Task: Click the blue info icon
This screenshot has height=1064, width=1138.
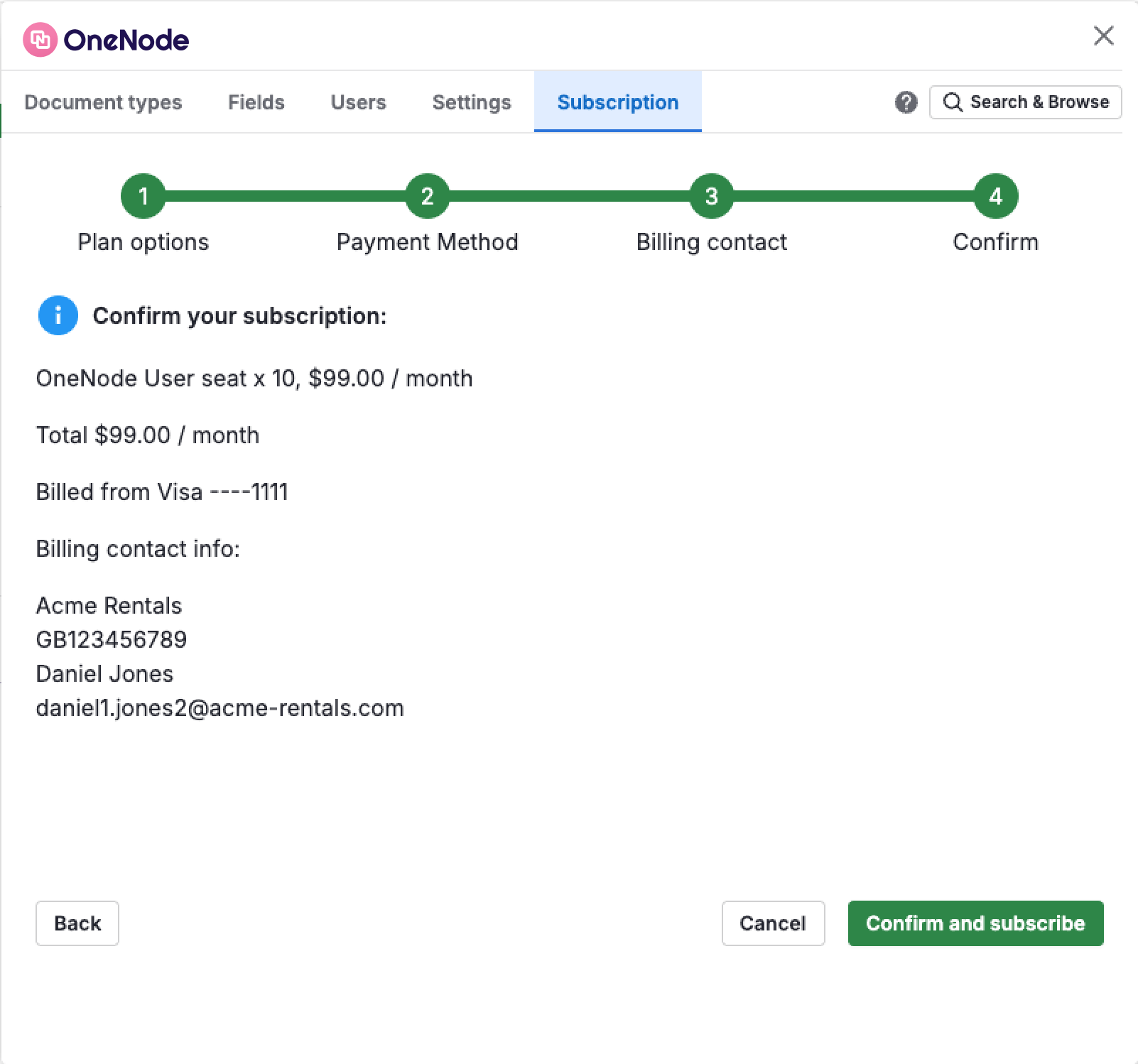Action: click(58, 315)
